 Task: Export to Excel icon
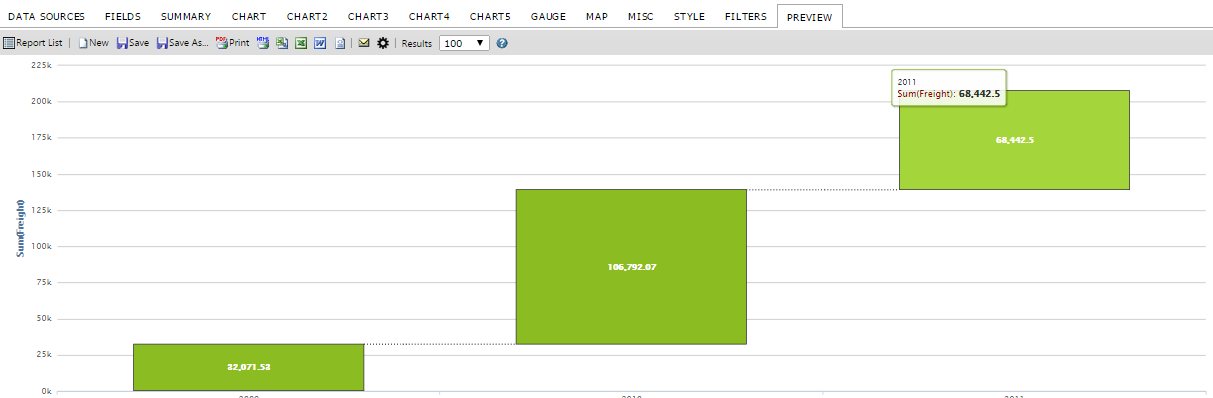[301, 44]
